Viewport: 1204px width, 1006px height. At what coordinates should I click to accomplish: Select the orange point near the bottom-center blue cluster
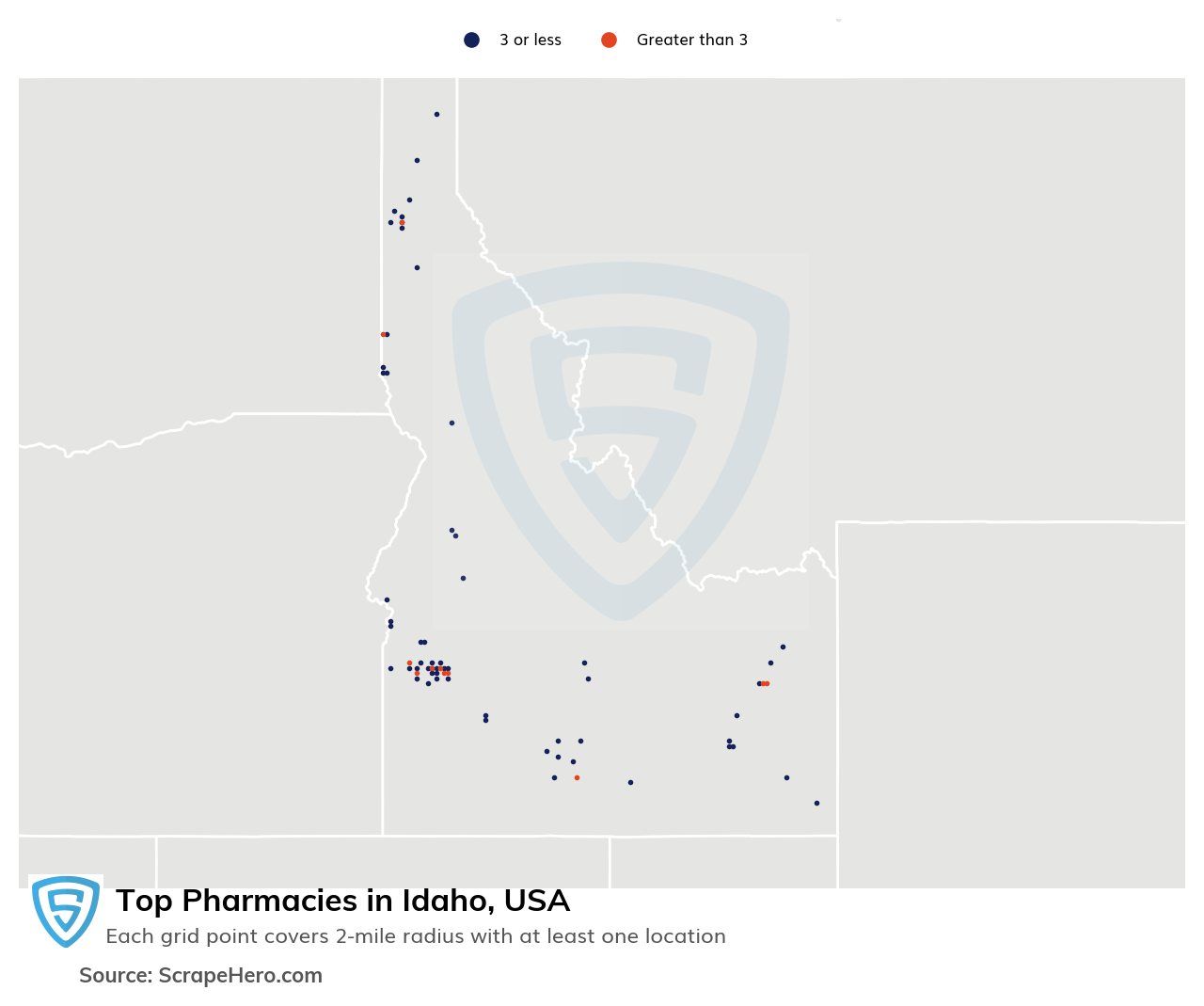pos(577,777)
